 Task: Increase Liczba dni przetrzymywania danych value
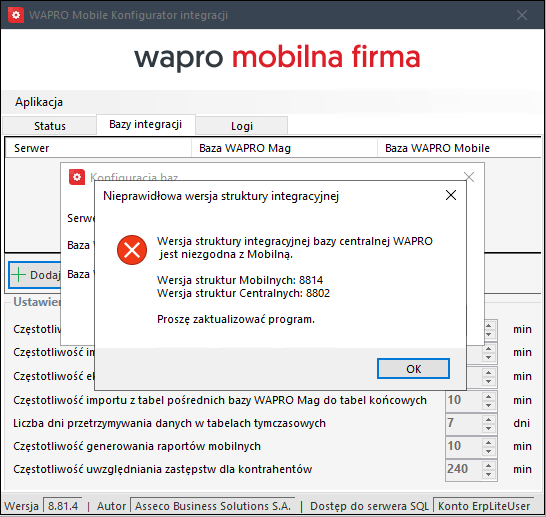pyautogui.click(x=488, y=419)
